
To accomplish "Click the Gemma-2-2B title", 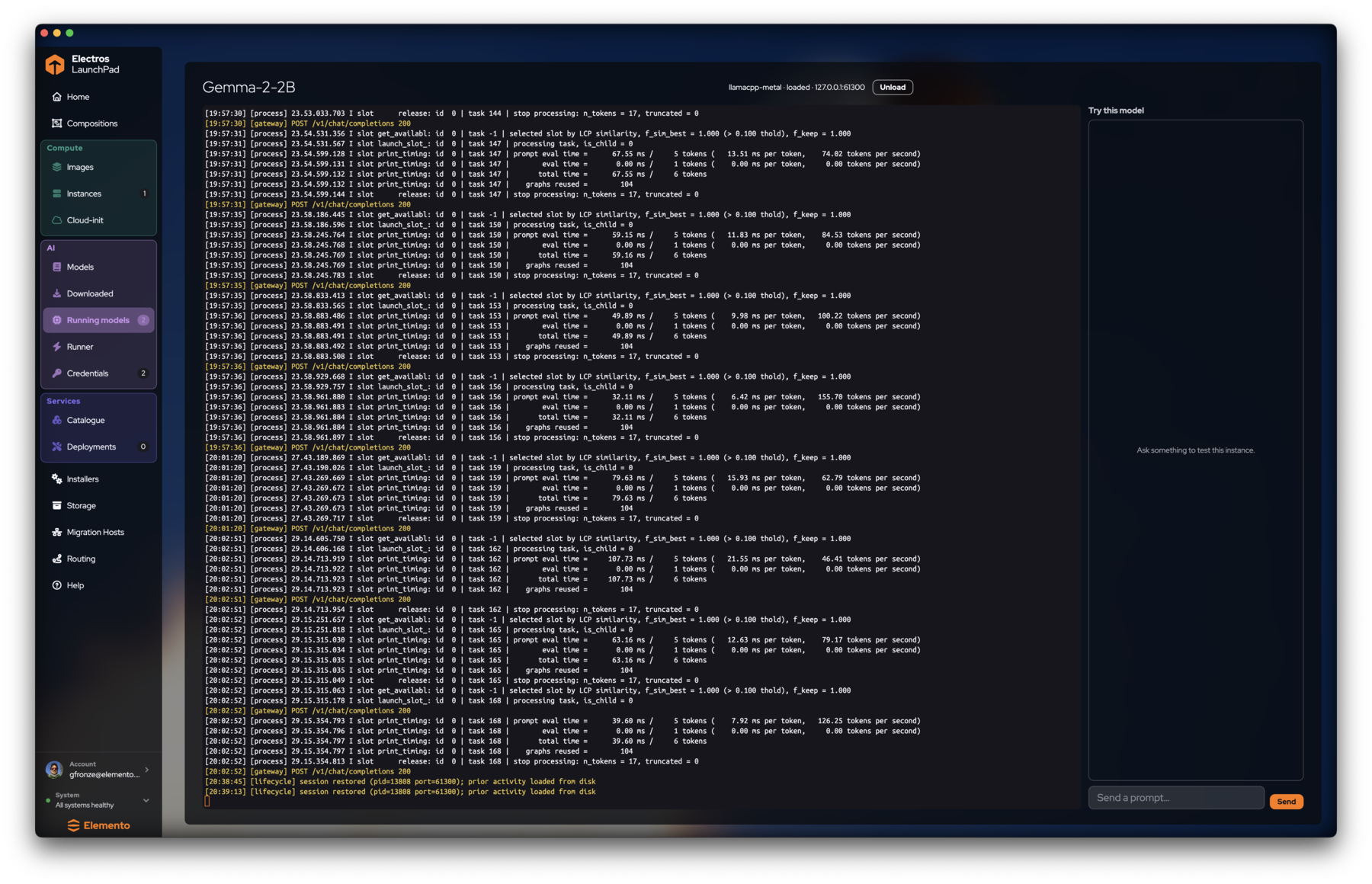I will point(248,87).
